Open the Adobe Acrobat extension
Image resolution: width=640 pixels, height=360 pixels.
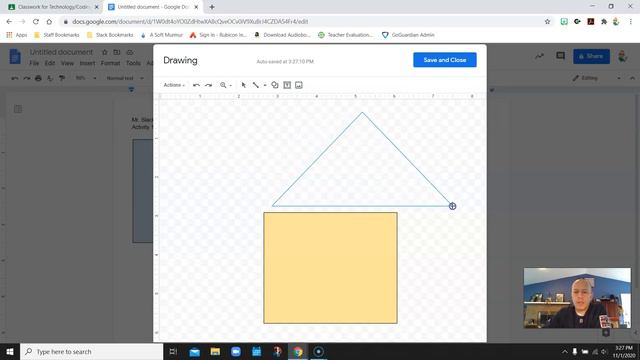click(591, 22)
